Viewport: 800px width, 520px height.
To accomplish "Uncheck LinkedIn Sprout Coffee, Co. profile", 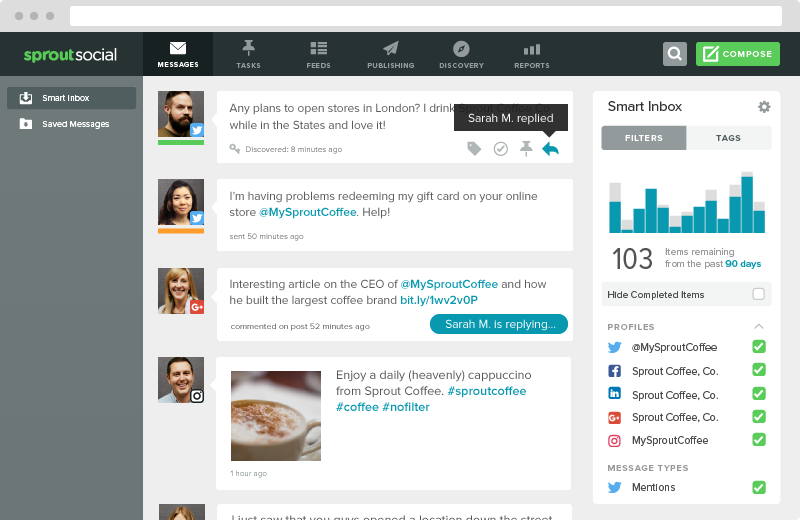I will click(759, 394).
